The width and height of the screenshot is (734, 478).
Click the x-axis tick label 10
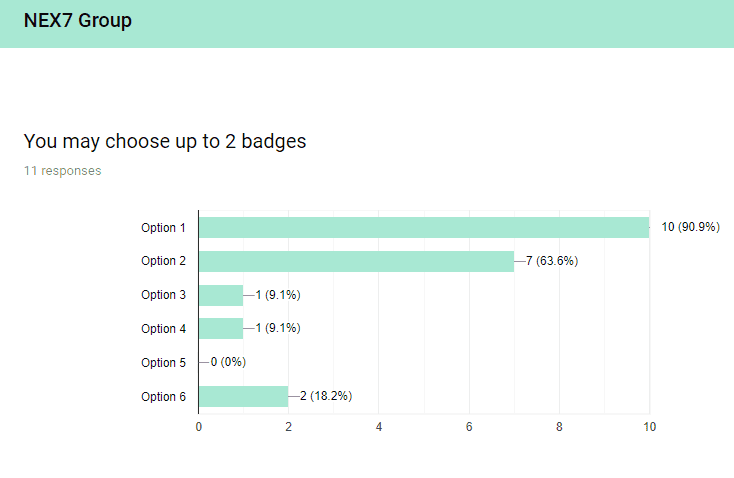tap(649, 427)
